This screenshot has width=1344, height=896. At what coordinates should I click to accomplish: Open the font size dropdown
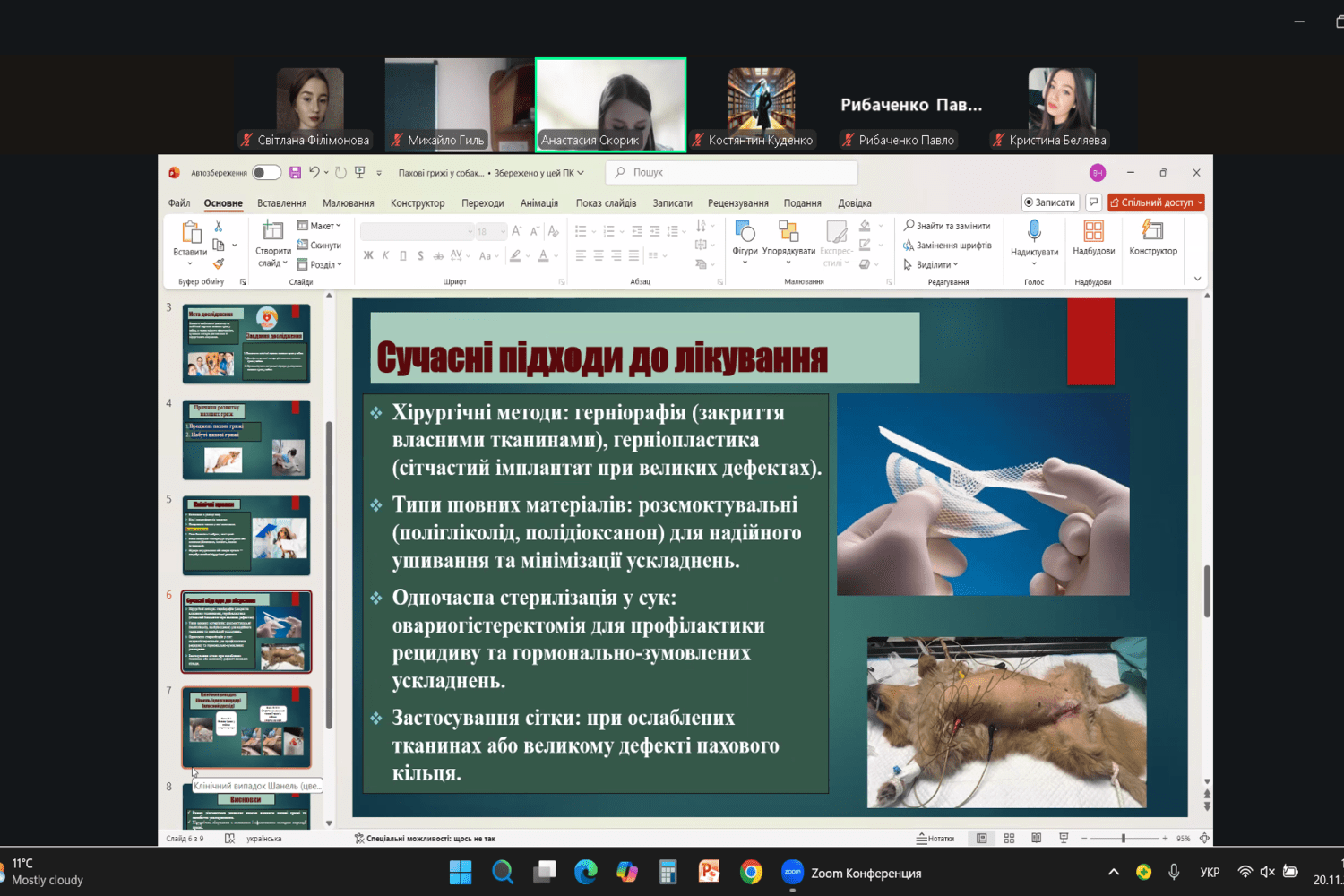(x=504, y=231)
